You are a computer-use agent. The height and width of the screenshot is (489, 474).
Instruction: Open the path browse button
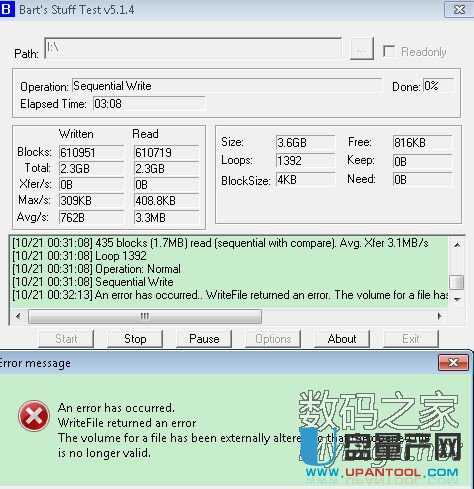pos(362,49)
